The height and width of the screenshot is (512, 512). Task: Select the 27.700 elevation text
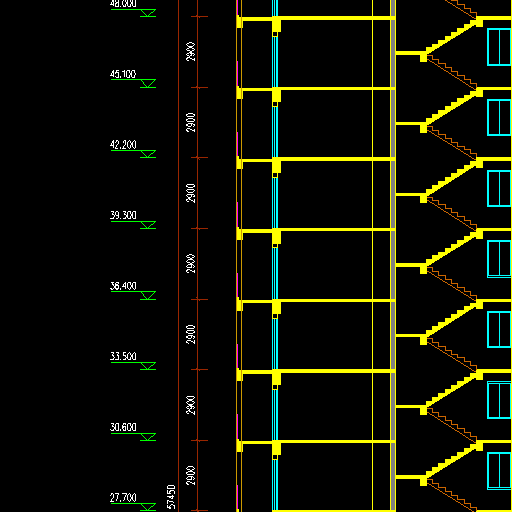pyautogui.click(x=123, y=498)
